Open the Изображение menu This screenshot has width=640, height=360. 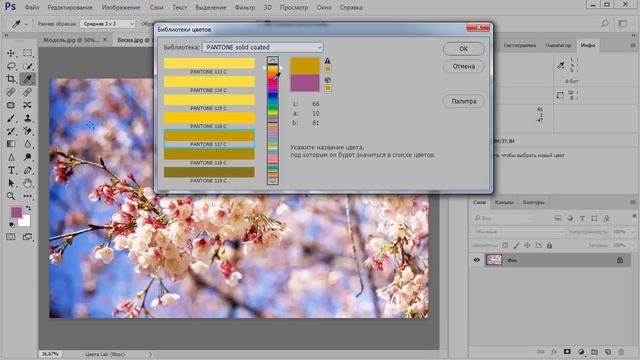pyautogui.click(x=121, y=7)
